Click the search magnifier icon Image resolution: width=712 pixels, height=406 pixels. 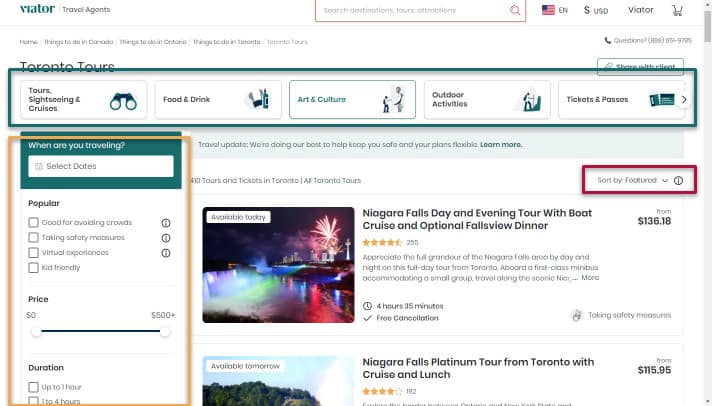(514, 10)
